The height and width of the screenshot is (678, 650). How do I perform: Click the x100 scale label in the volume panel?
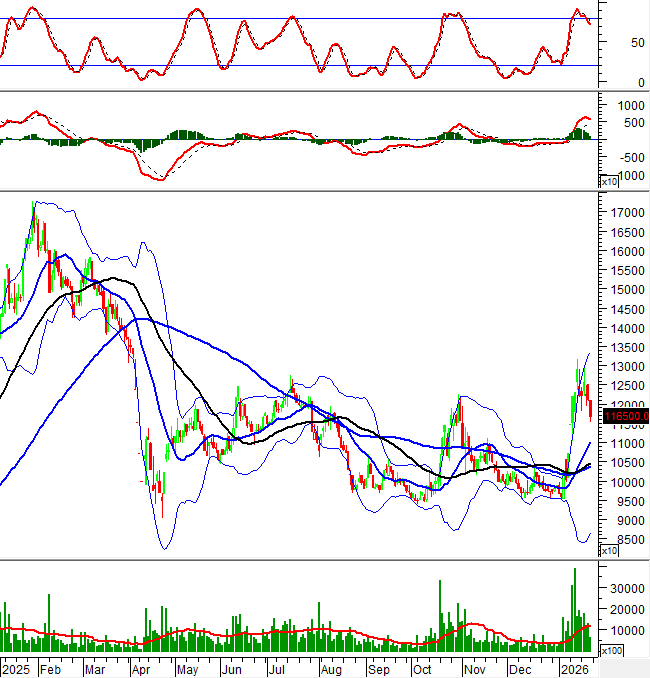pos(610,651)
